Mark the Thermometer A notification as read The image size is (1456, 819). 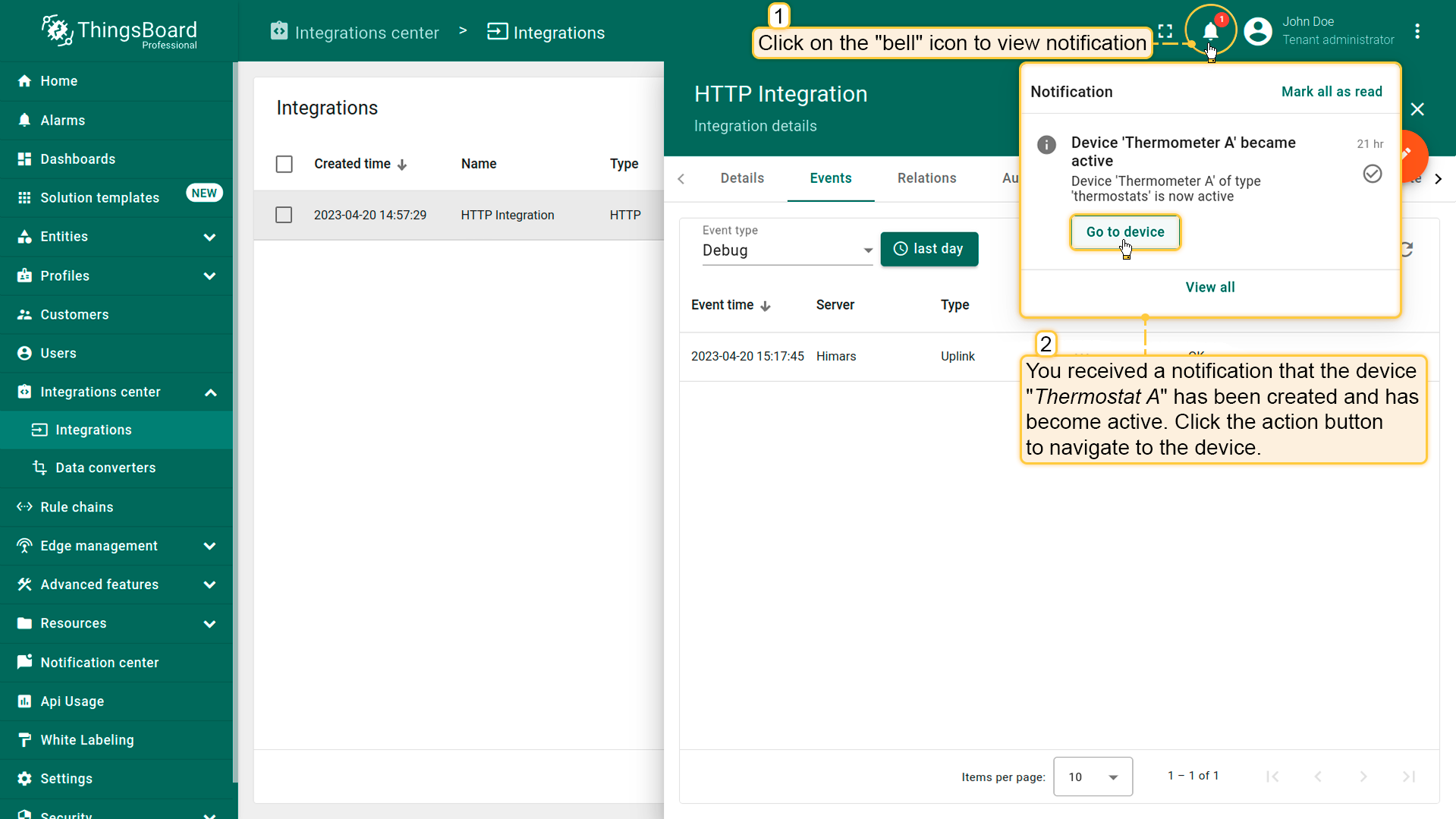click(x=1372, y=174)
